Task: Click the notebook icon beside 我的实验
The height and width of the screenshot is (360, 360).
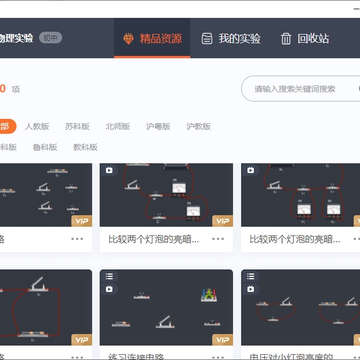Action: tap(207, 39)
